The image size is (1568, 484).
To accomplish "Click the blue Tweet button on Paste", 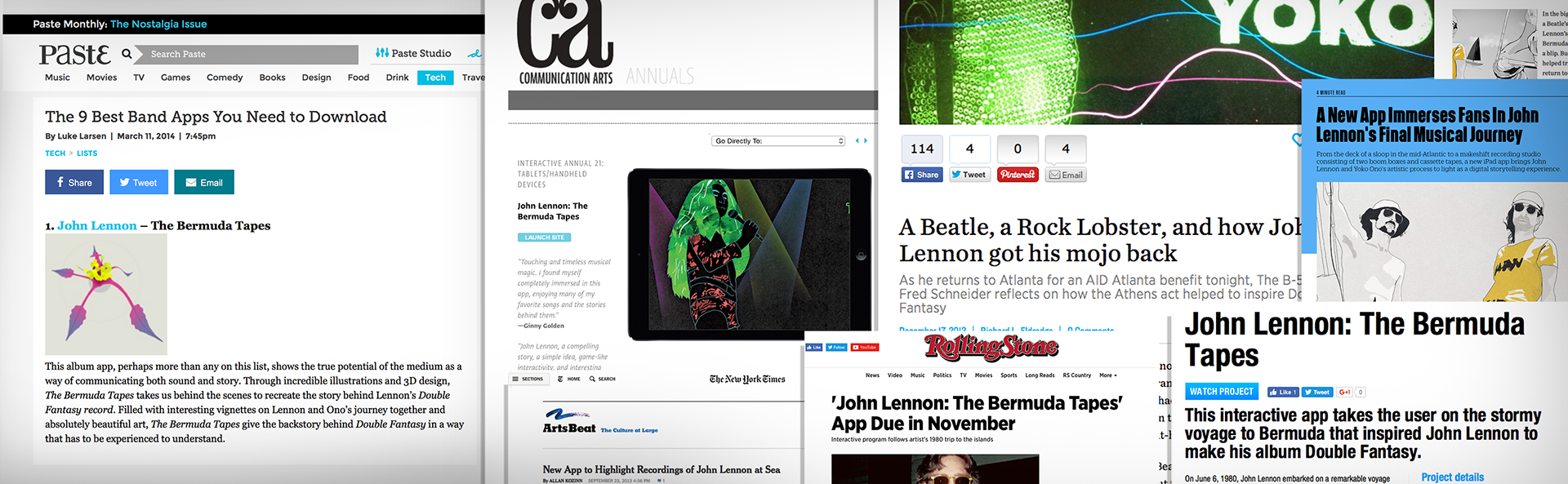I will pyautogui.click(x=139, y=182).
